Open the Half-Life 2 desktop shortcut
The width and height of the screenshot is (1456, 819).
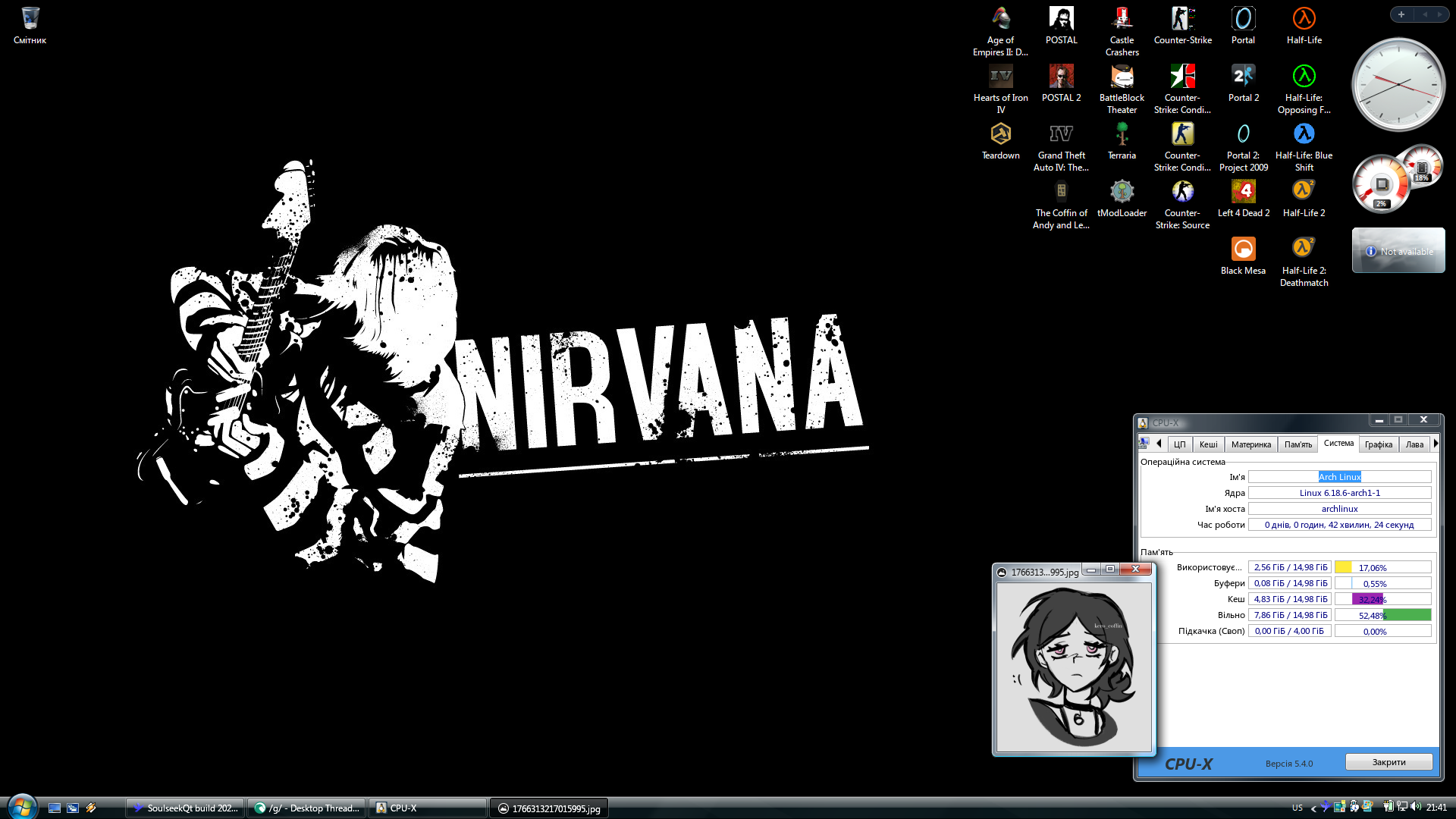click(1304, 192)
